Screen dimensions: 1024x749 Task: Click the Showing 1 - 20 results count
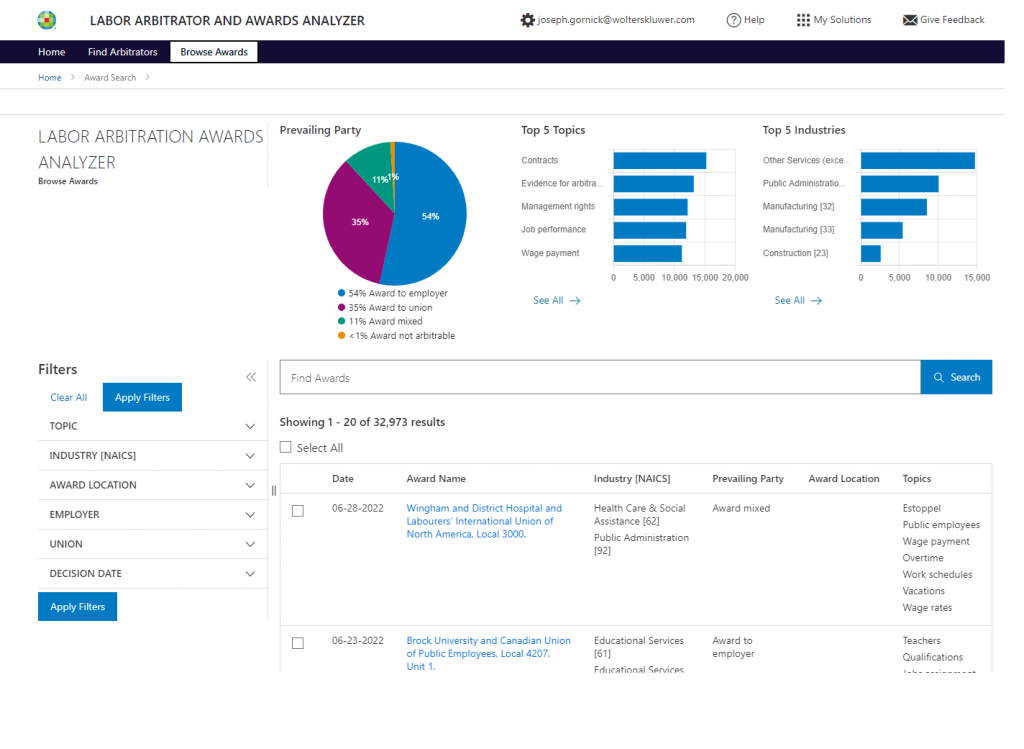pyautogui.click(x=362, y=422)
